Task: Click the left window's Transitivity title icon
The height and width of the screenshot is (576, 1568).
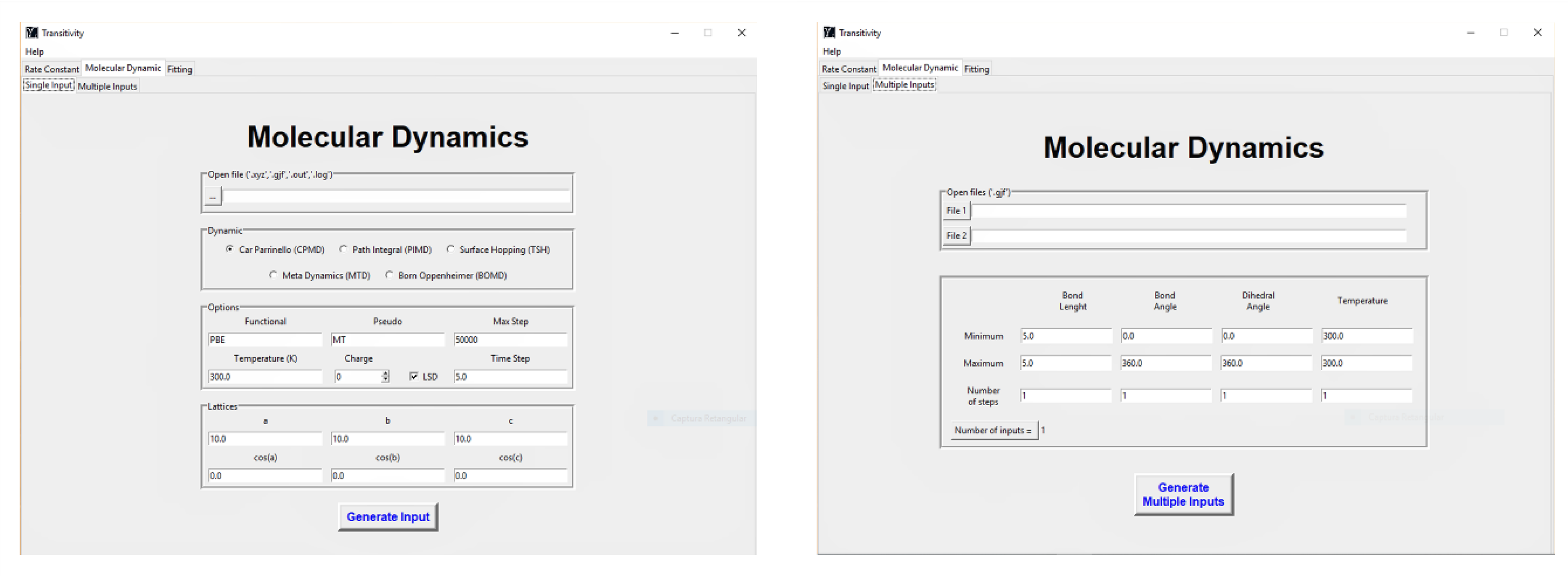Action: click(32, 33)
